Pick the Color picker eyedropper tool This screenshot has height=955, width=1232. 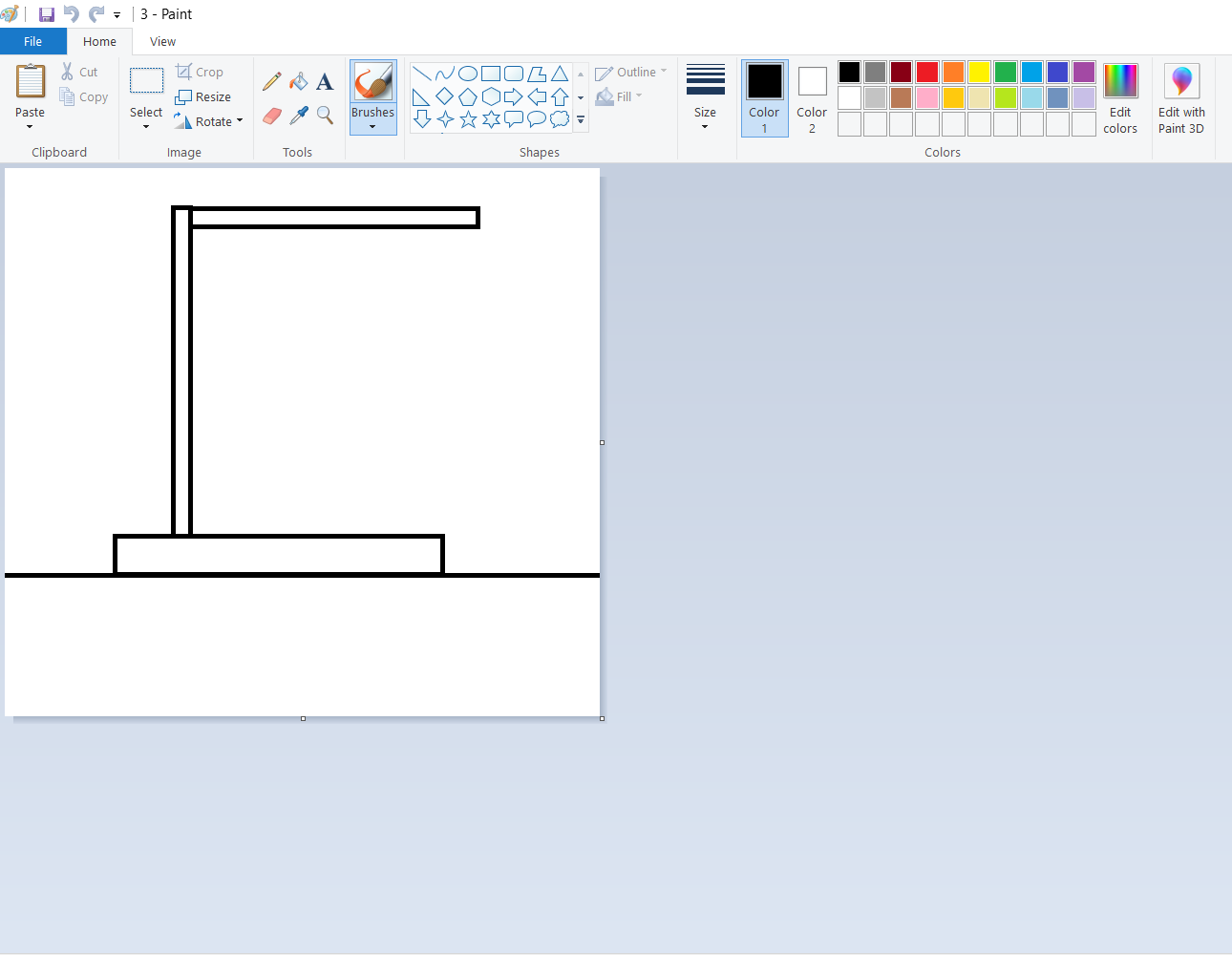tap(298, 115)
